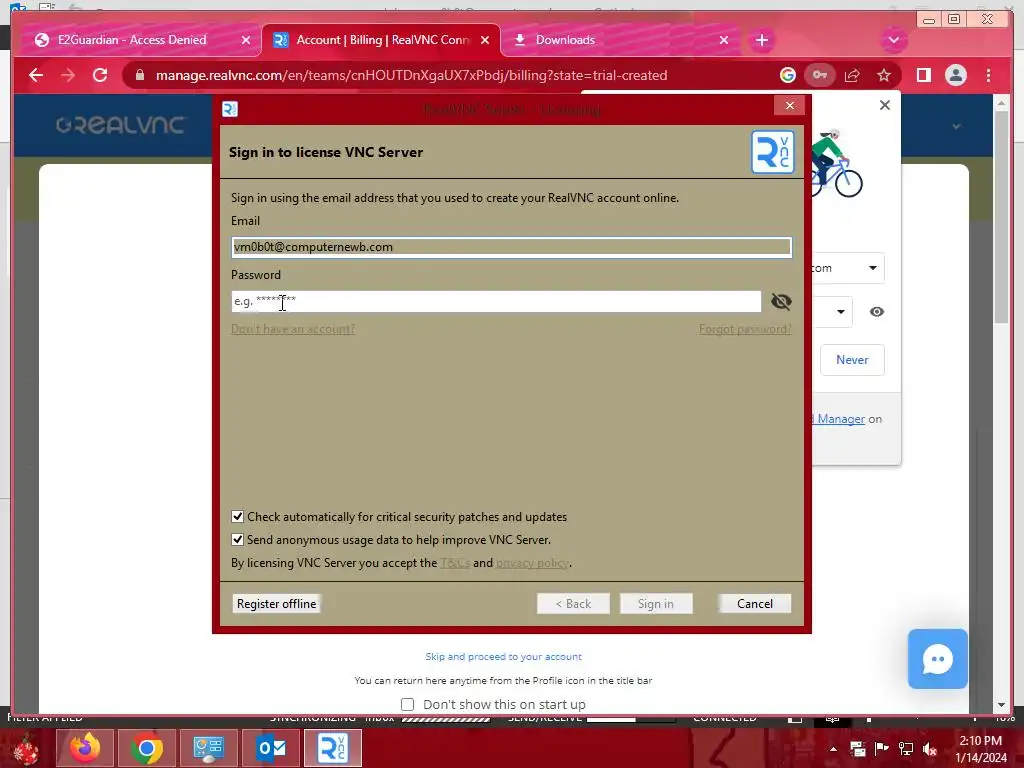
Task: Open the privacy policy link
Action: pyautogui.click(x=532, y=563)
